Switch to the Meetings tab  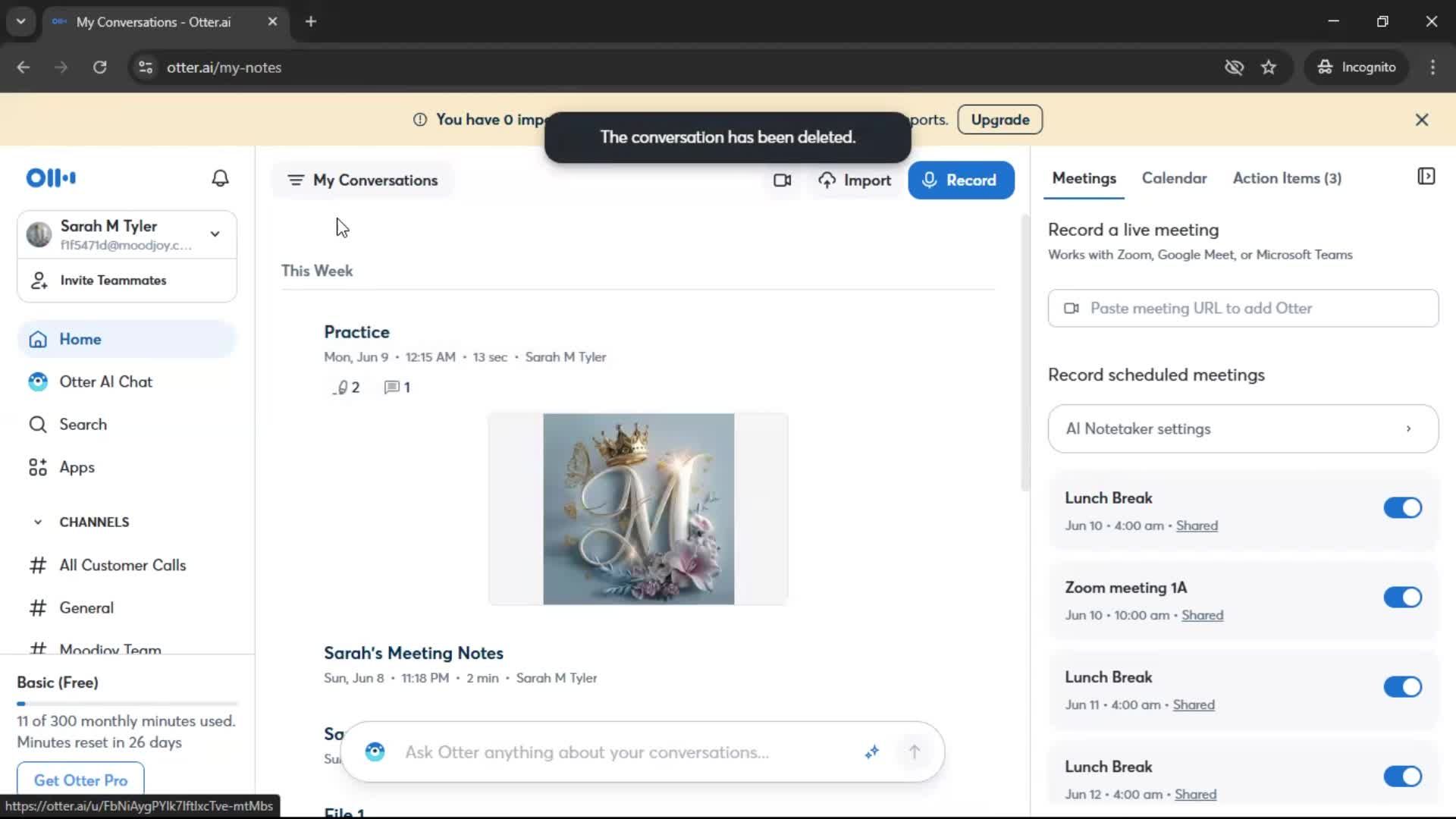pyautogui.click(x=1084, y=178)
